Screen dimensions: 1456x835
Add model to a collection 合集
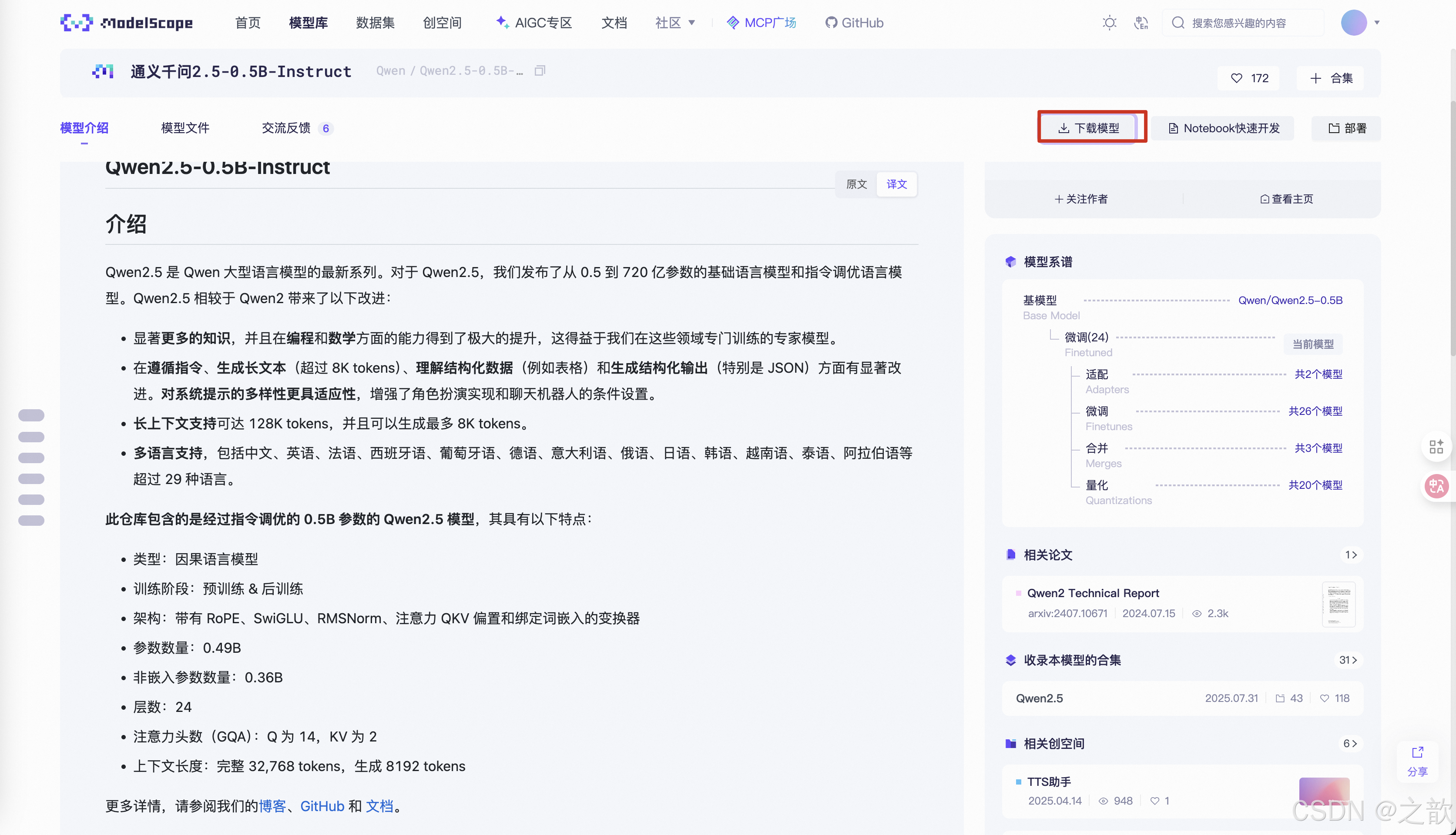click(x=1330, y=78)
